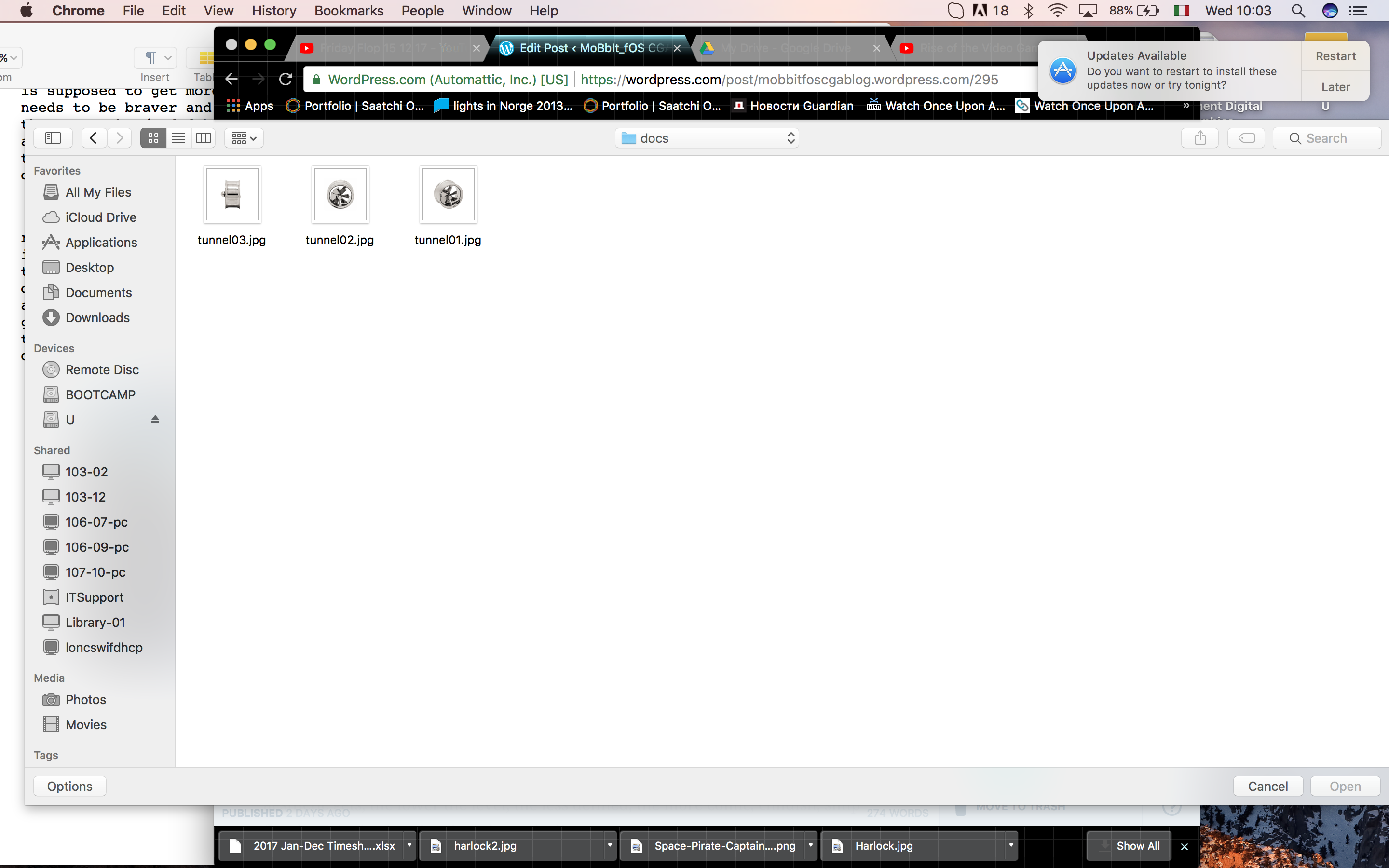Eject the U device
The image size is (1389, 868).
pos(155,420)
